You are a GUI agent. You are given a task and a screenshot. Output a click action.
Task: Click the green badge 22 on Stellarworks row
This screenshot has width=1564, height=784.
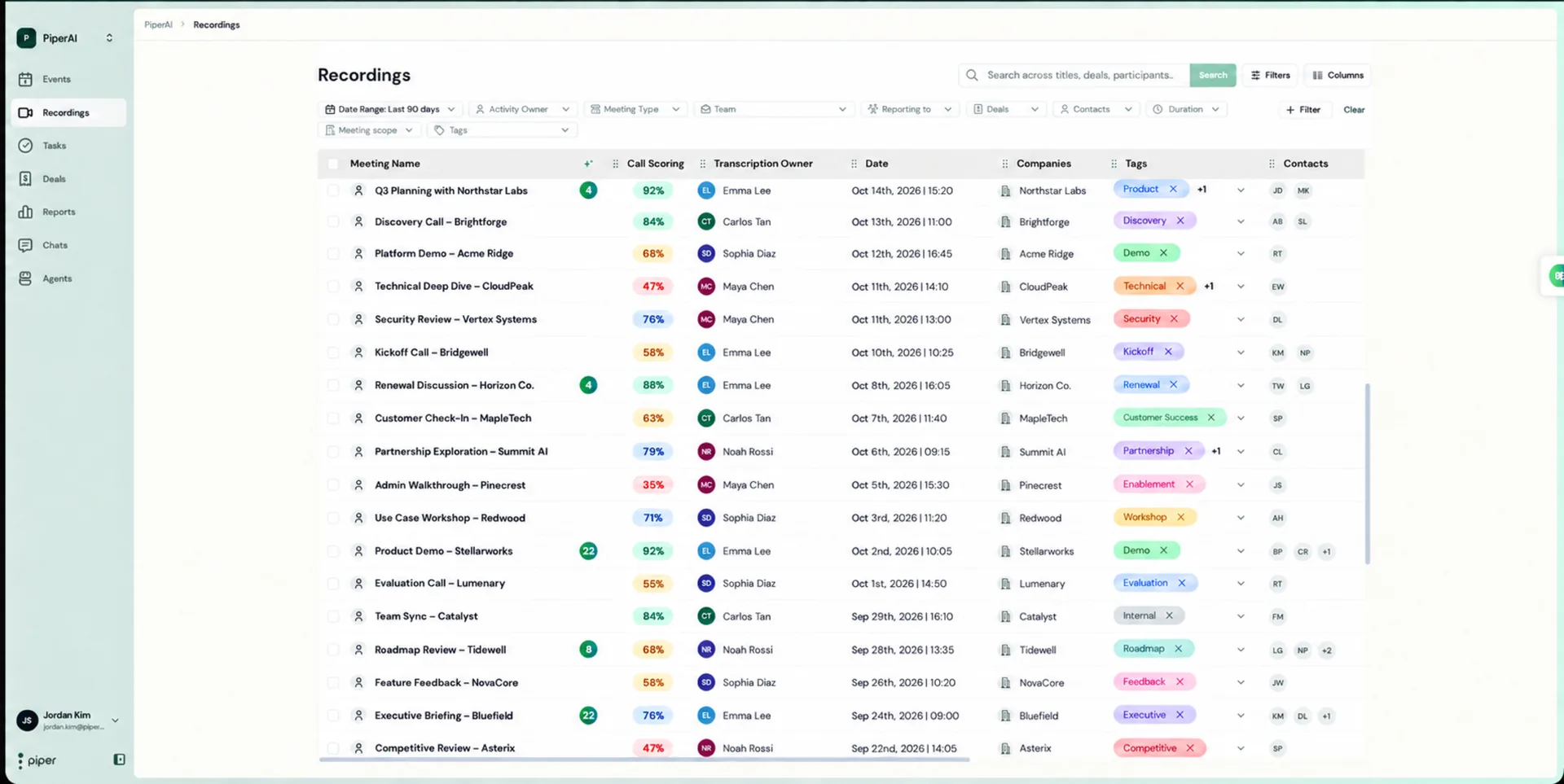[588, 551]
